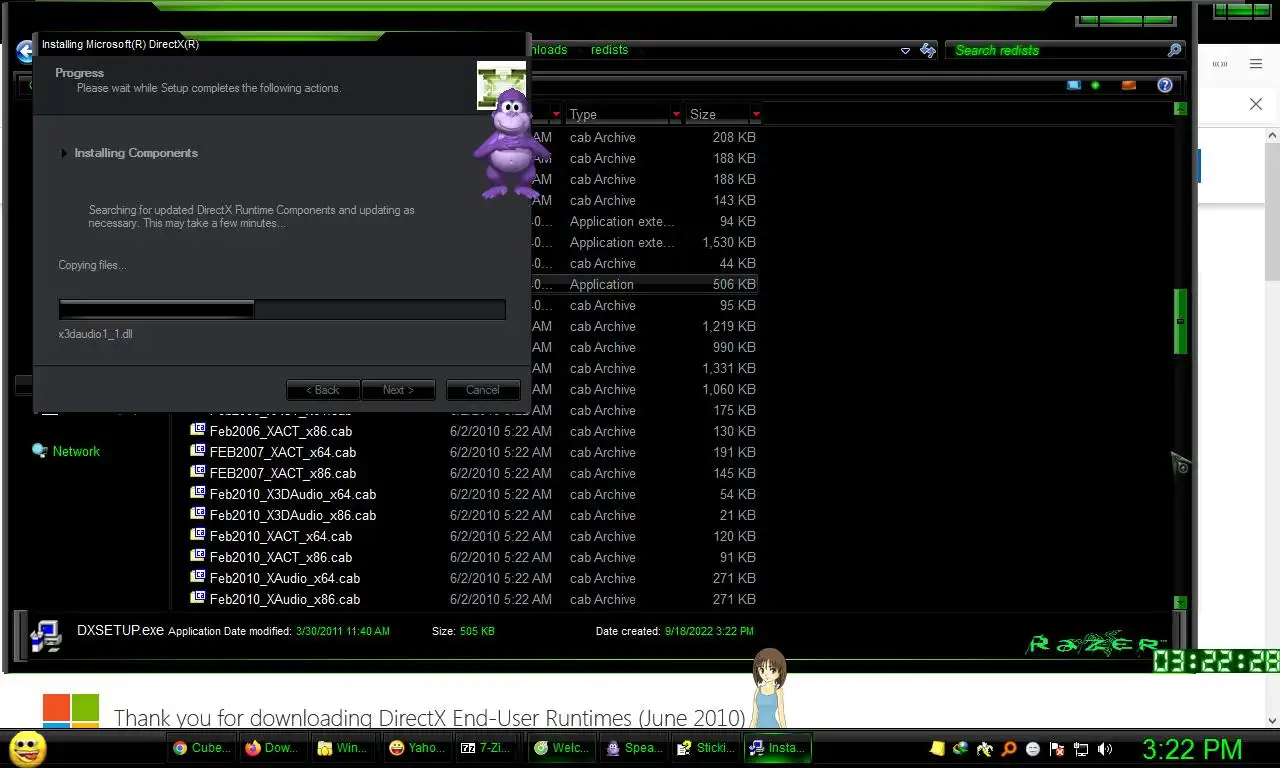Click the scrollbar down arrow in Explorer
This screenshot has width=1280, height=768.
pos(1180,603)
